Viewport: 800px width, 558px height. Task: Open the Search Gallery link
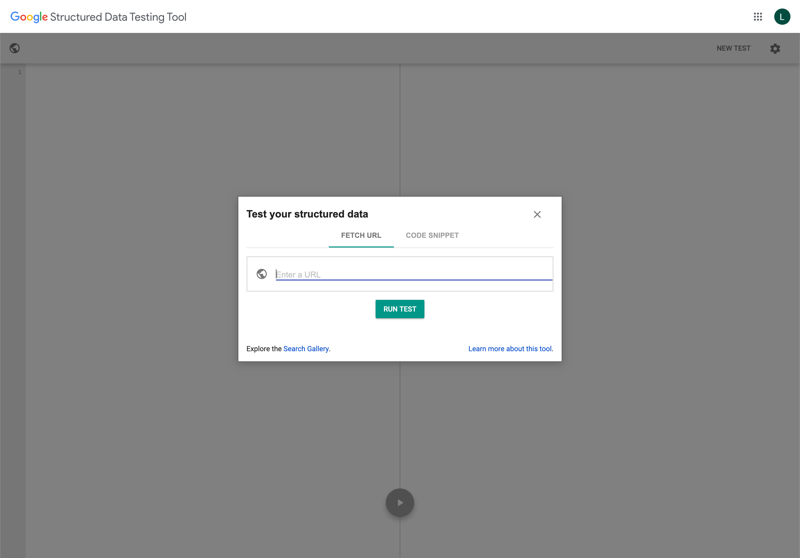coord(306,349)
